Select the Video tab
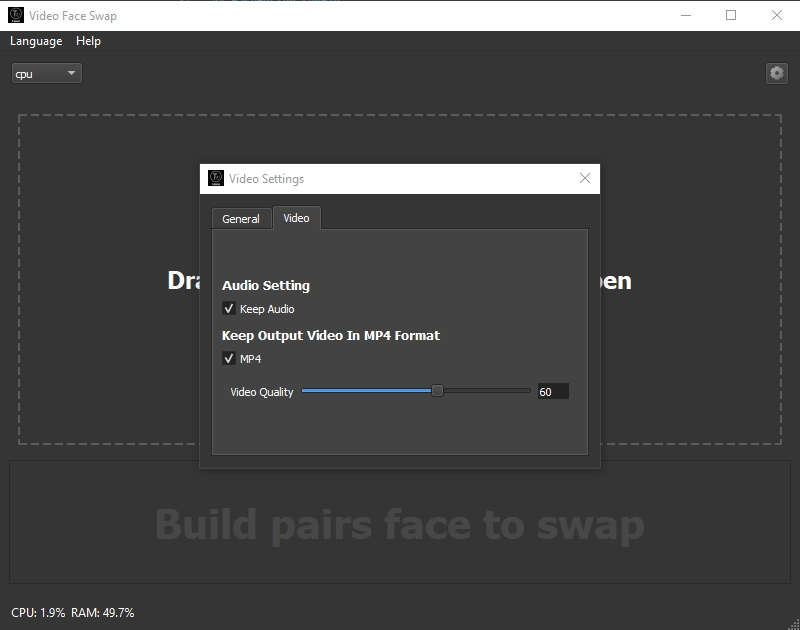The width and height of the screenshot is (800, 630). [x=296, y=218]
